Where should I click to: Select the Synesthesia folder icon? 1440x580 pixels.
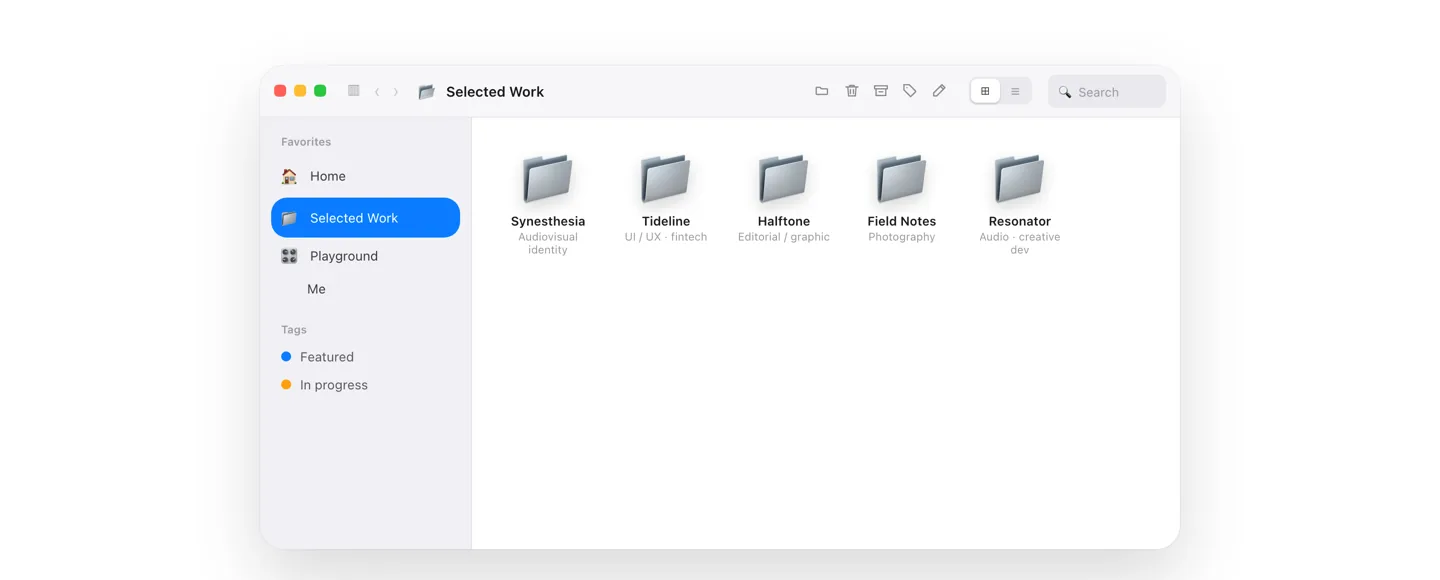click(x=548, y=179)
